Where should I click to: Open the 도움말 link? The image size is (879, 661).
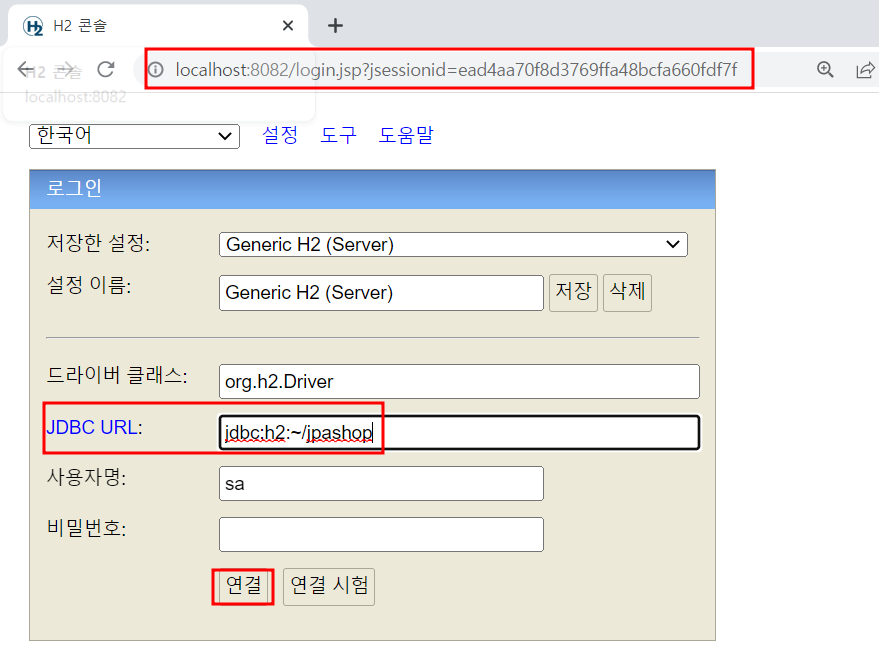pos(406,135)
